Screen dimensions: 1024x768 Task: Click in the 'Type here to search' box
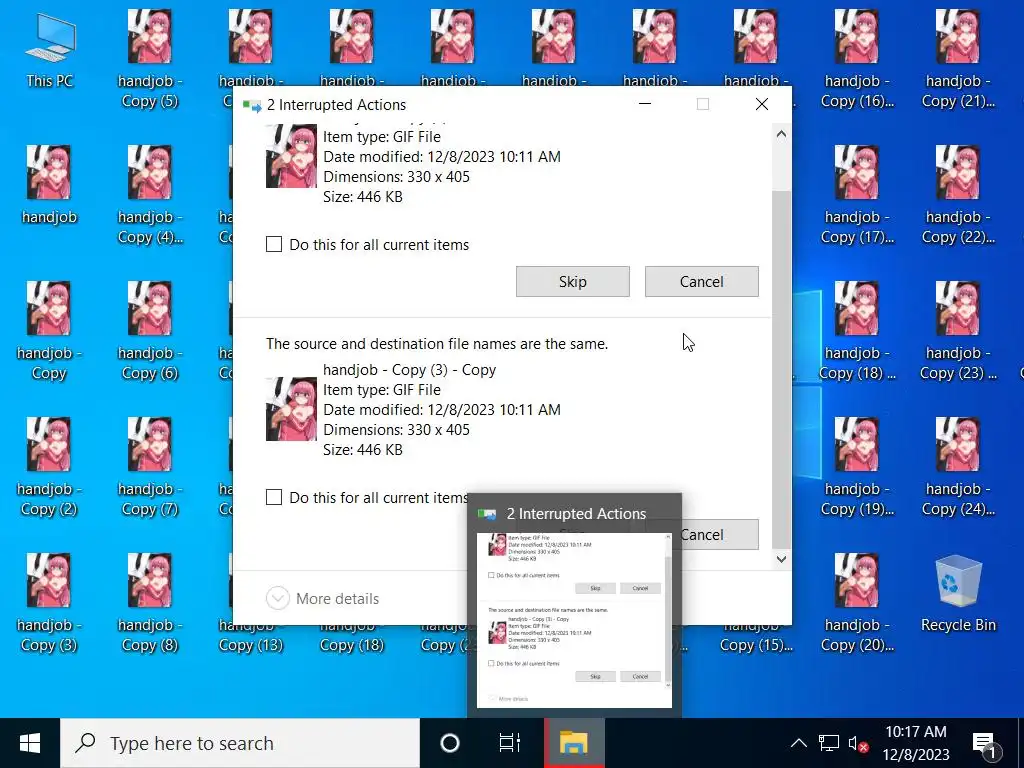(240, 743)
